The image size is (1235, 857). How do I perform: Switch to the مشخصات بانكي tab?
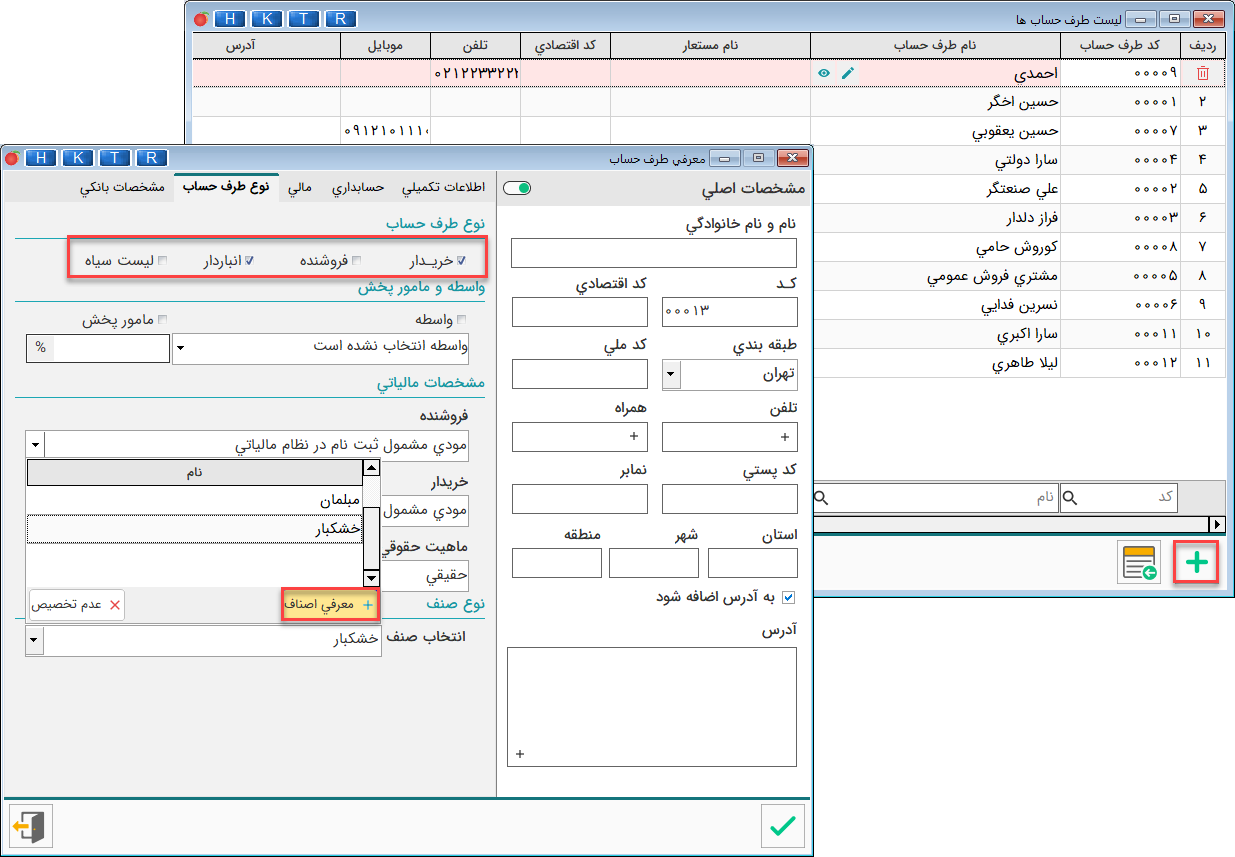(122, 188)
